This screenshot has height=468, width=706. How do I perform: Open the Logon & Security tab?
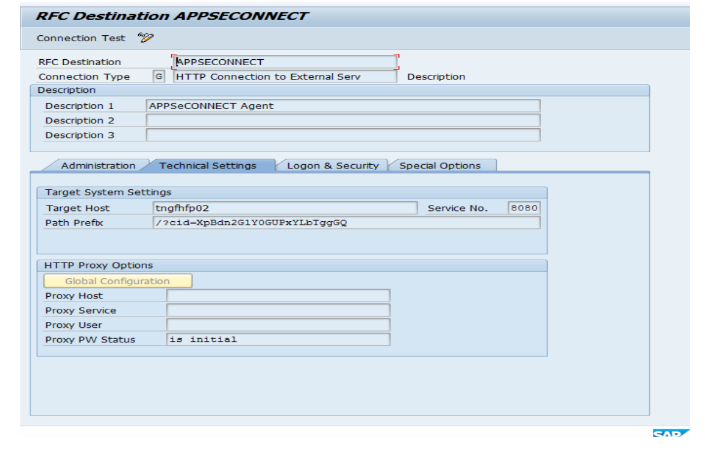point(332,166)
